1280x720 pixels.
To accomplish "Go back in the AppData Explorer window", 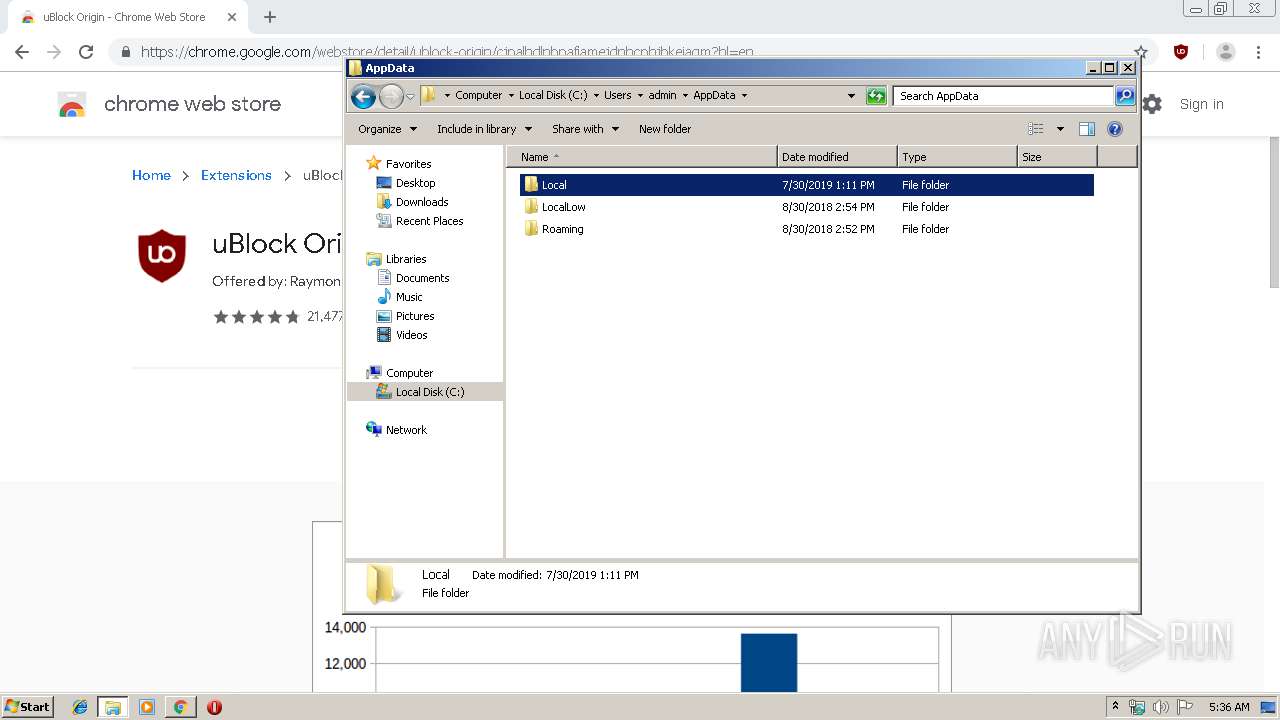I will point(363,96).
